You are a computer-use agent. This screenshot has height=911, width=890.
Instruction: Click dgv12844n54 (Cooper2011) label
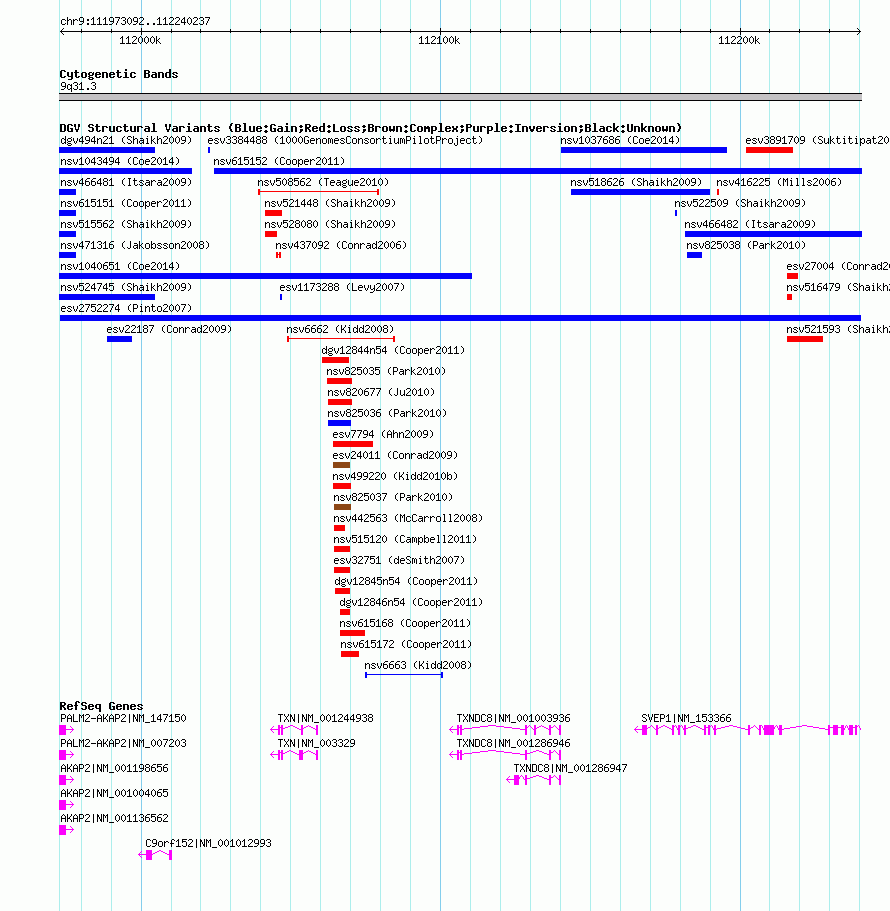[393, 350]
